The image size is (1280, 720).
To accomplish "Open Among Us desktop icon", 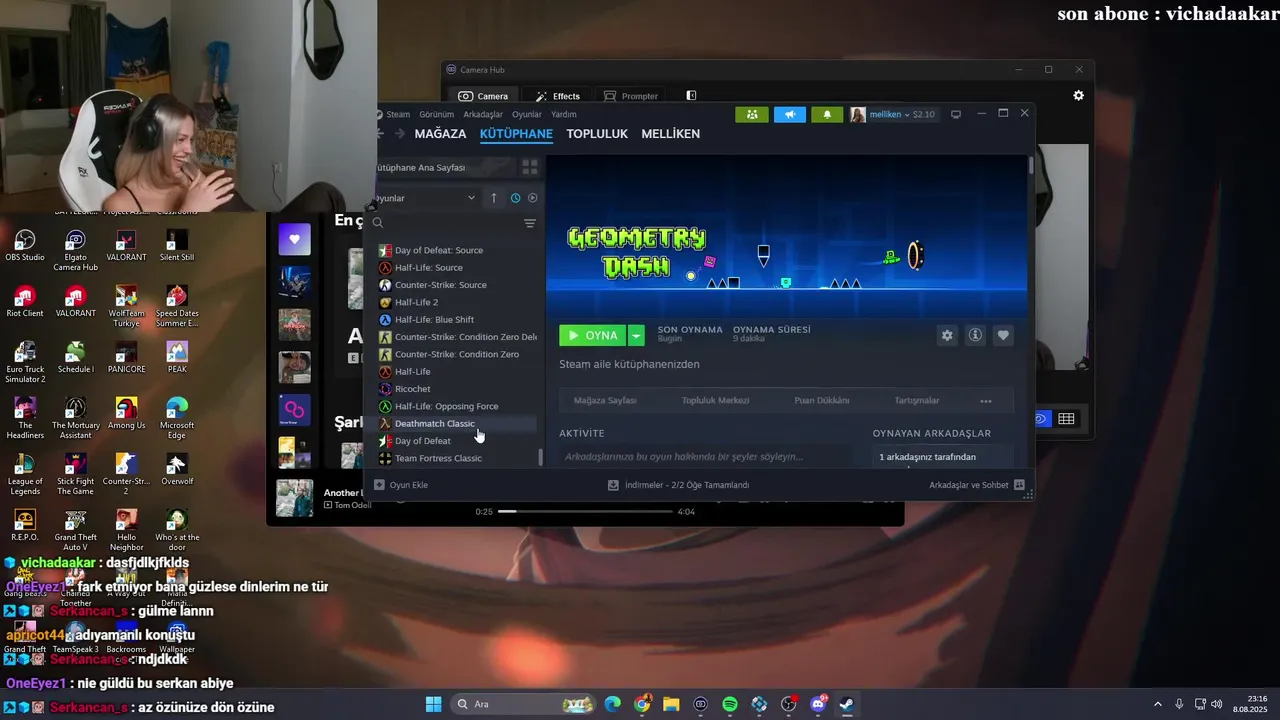I will 126,414.
